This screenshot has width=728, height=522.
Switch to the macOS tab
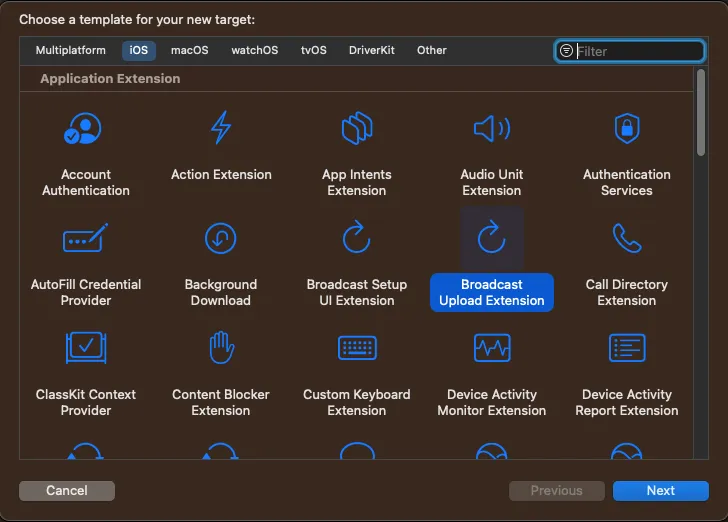pos(189,50)
